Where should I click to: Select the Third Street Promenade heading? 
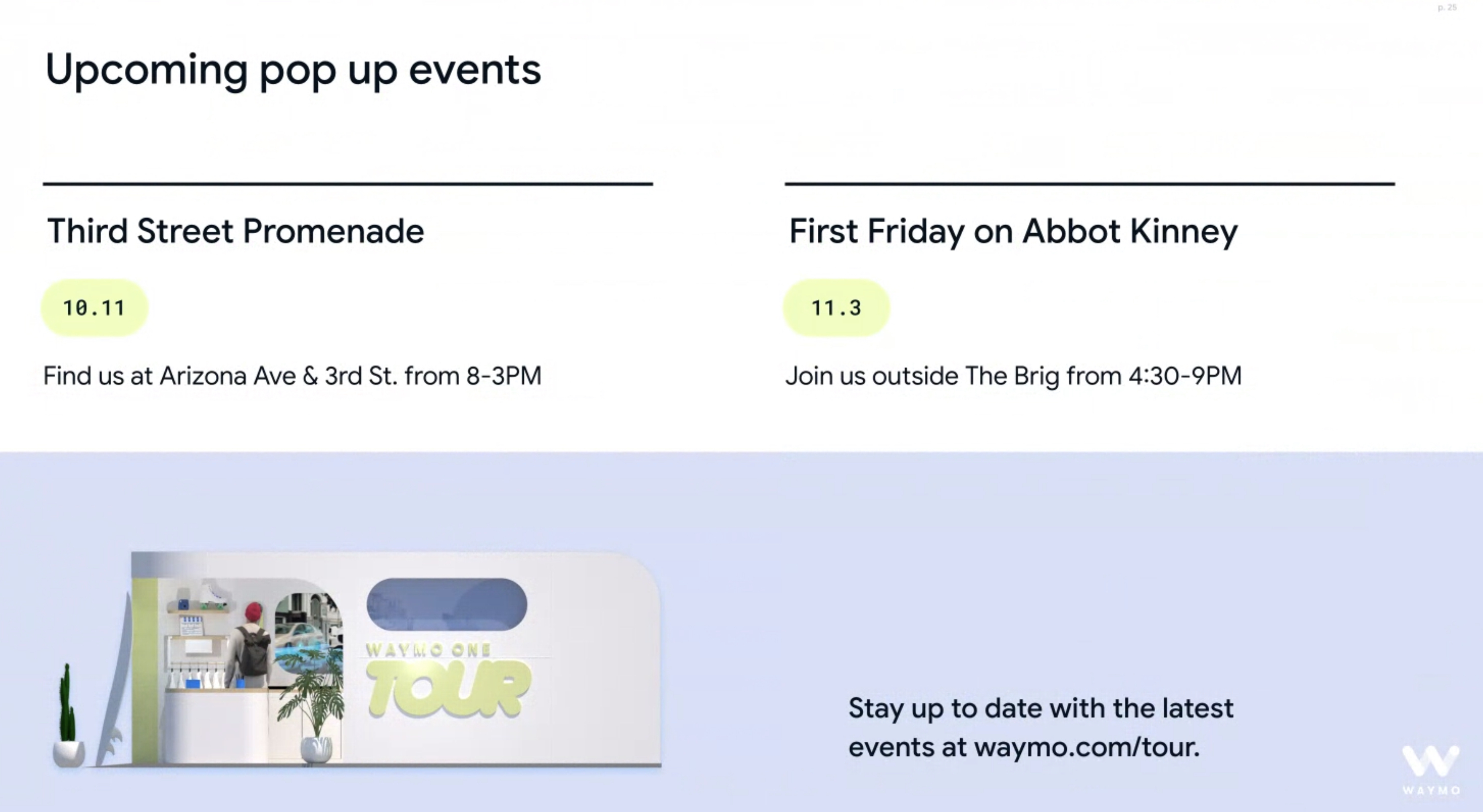coord(236,231)
